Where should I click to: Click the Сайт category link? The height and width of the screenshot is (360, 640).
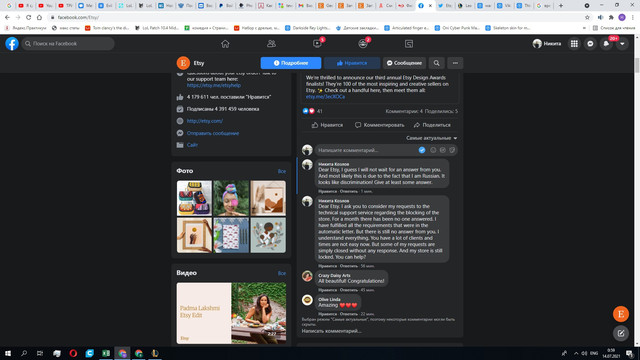tap(192, 145)
